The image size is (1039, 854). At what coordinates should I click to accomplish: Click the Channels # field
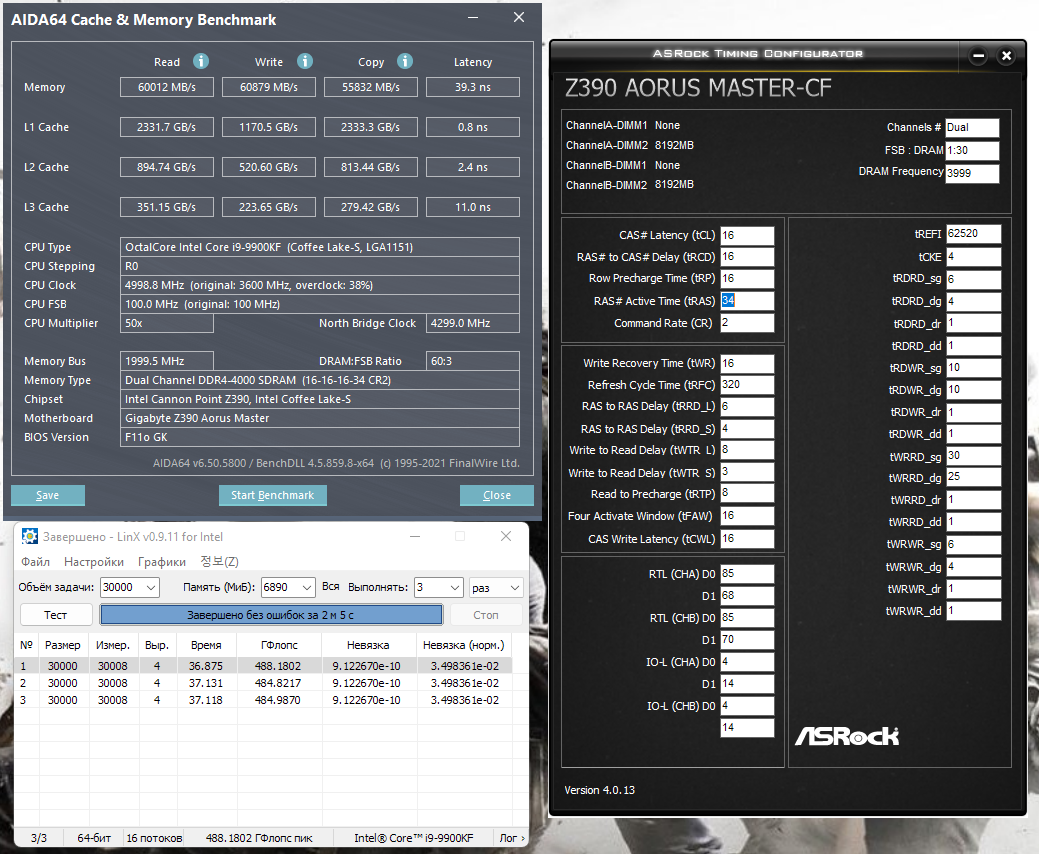click(971, 127)
